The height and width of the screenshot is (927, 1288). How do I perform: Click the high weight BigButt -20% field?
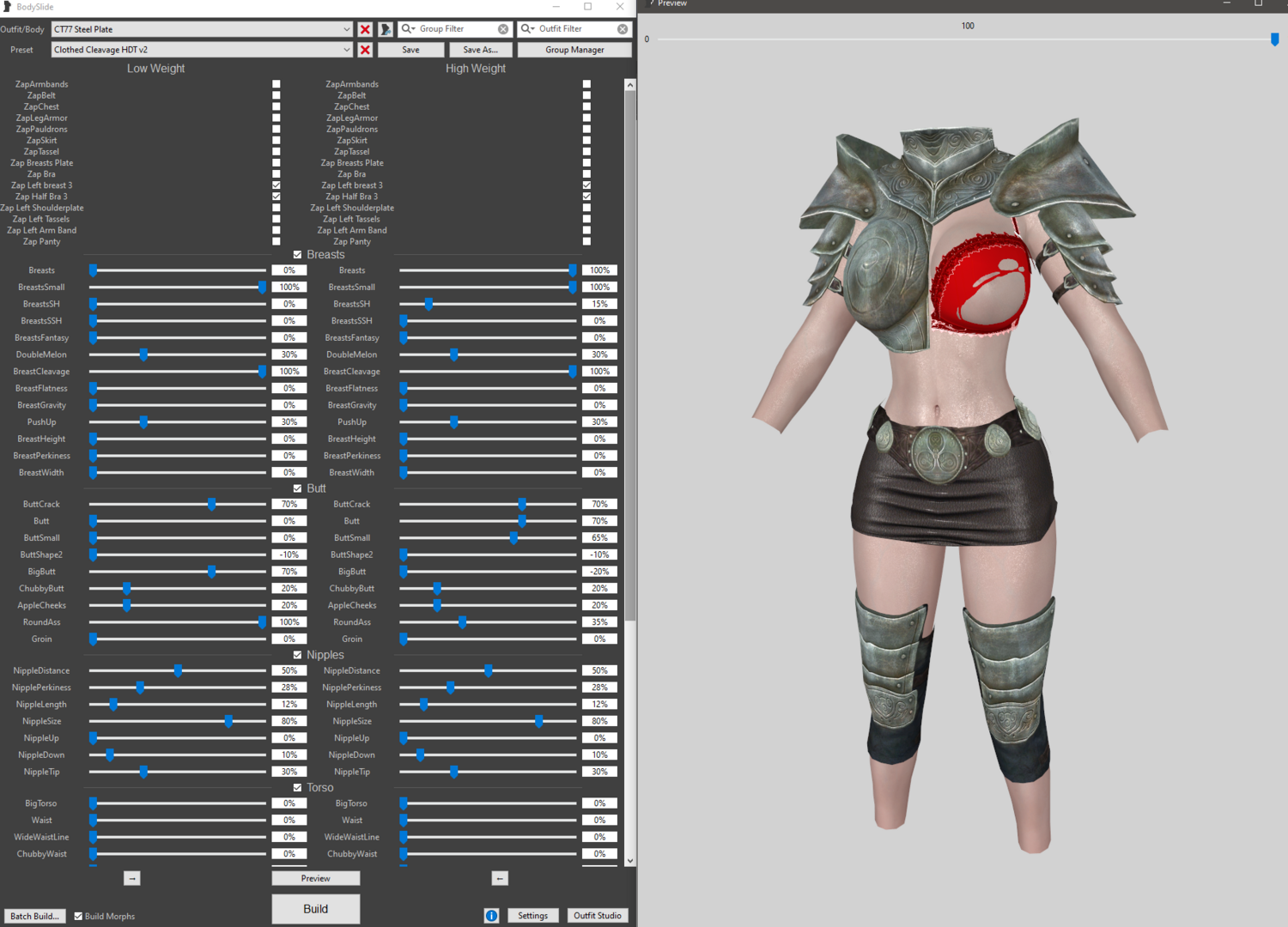[599, 572]
